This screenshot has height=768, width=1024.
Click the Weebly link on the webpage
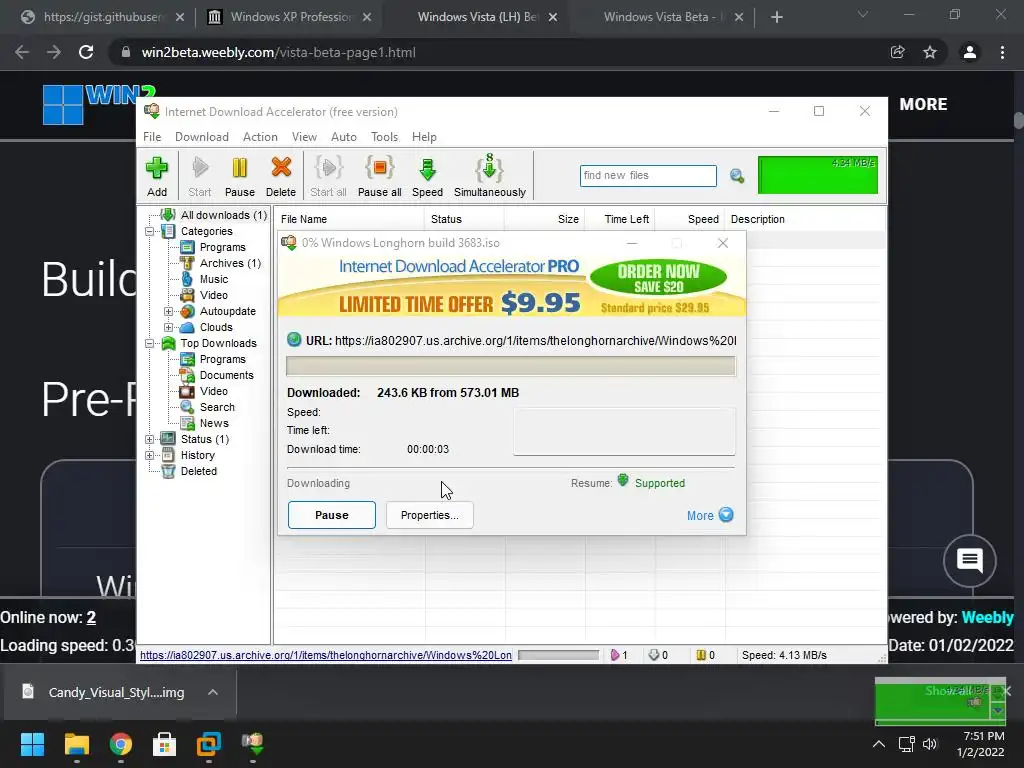987,617
